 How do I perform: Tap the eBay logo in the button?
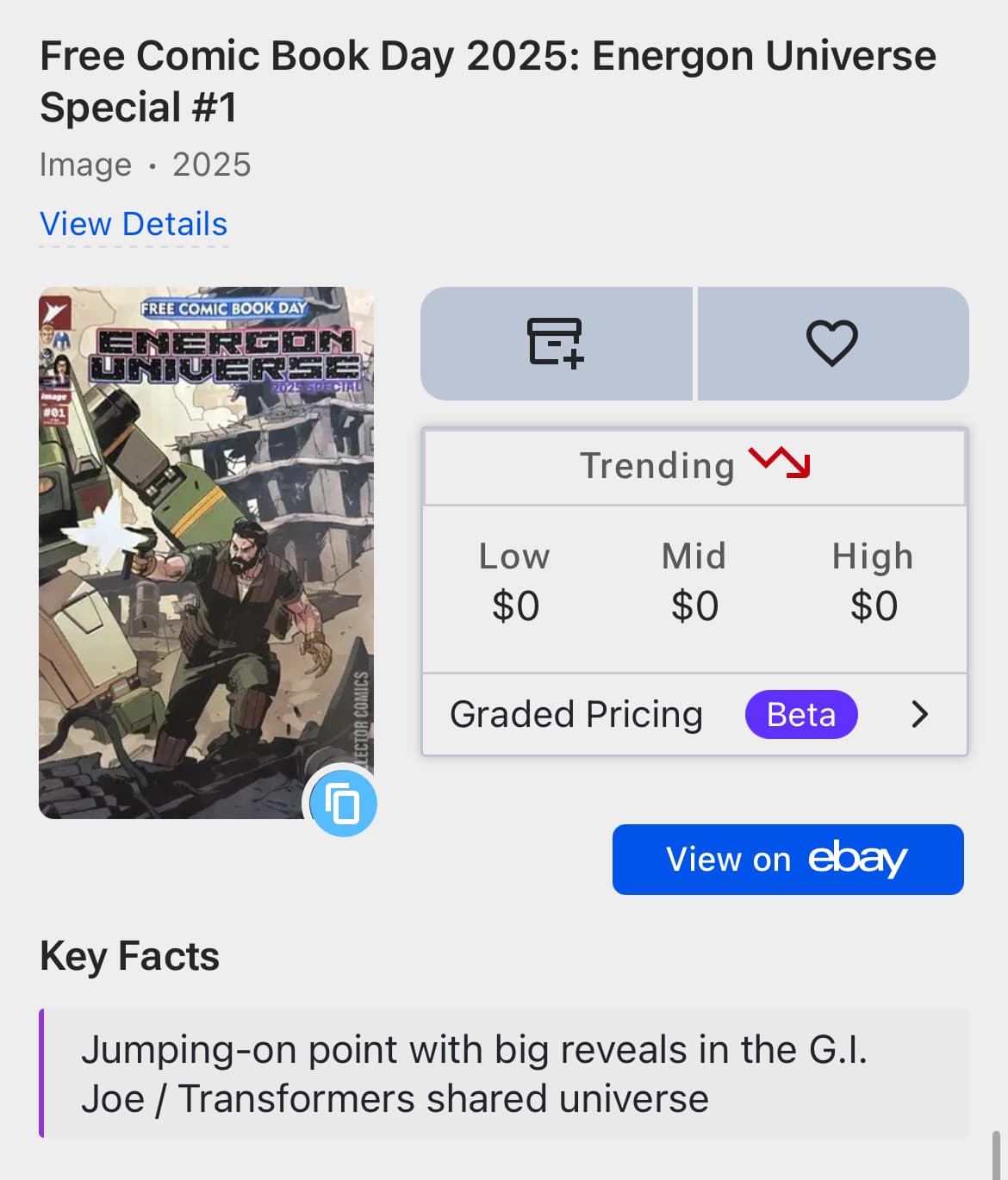point(857,859)
